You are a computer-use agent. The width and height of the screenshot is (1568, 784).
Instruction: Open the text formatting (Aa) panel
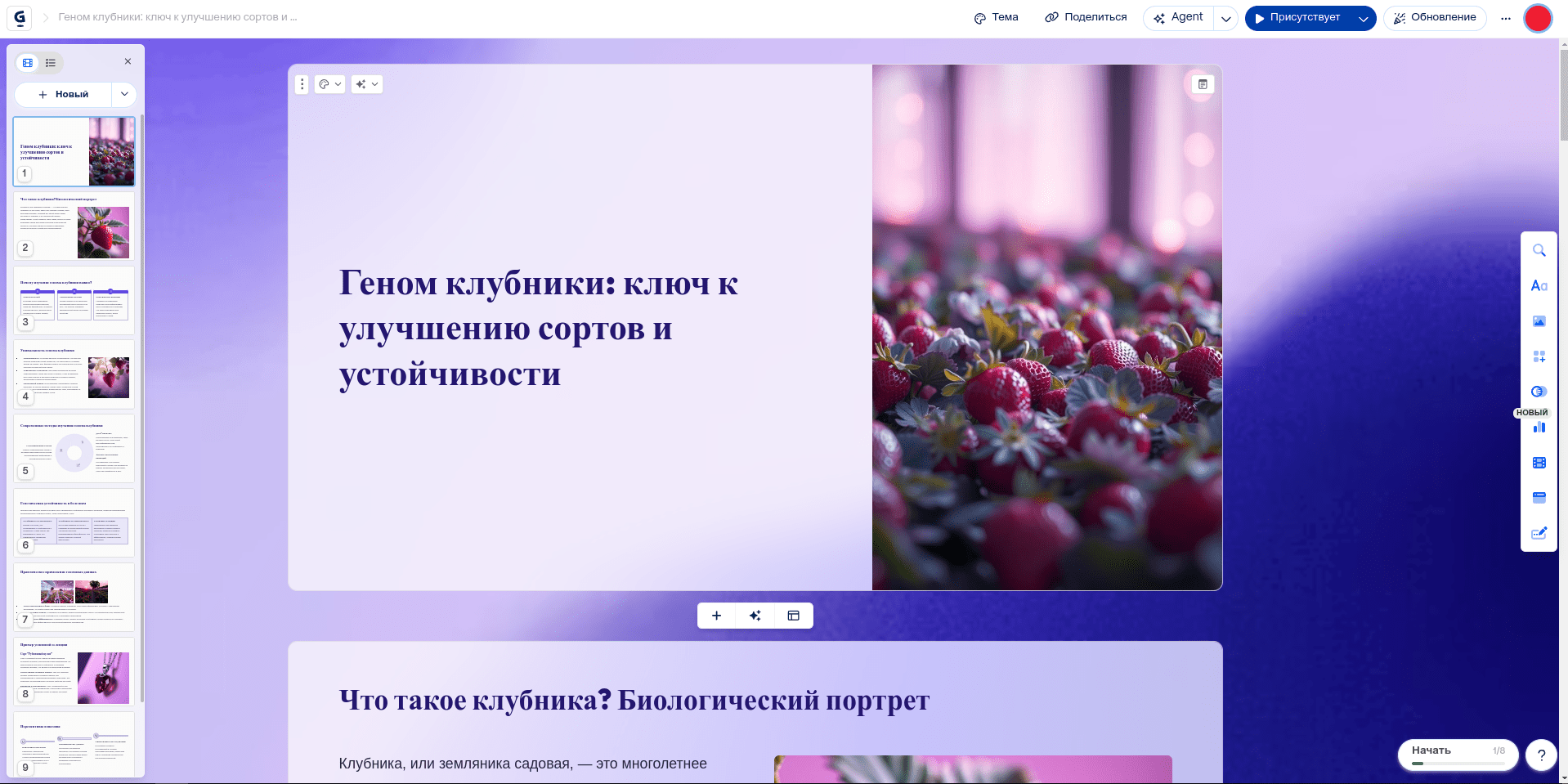tap(1539, 286)
